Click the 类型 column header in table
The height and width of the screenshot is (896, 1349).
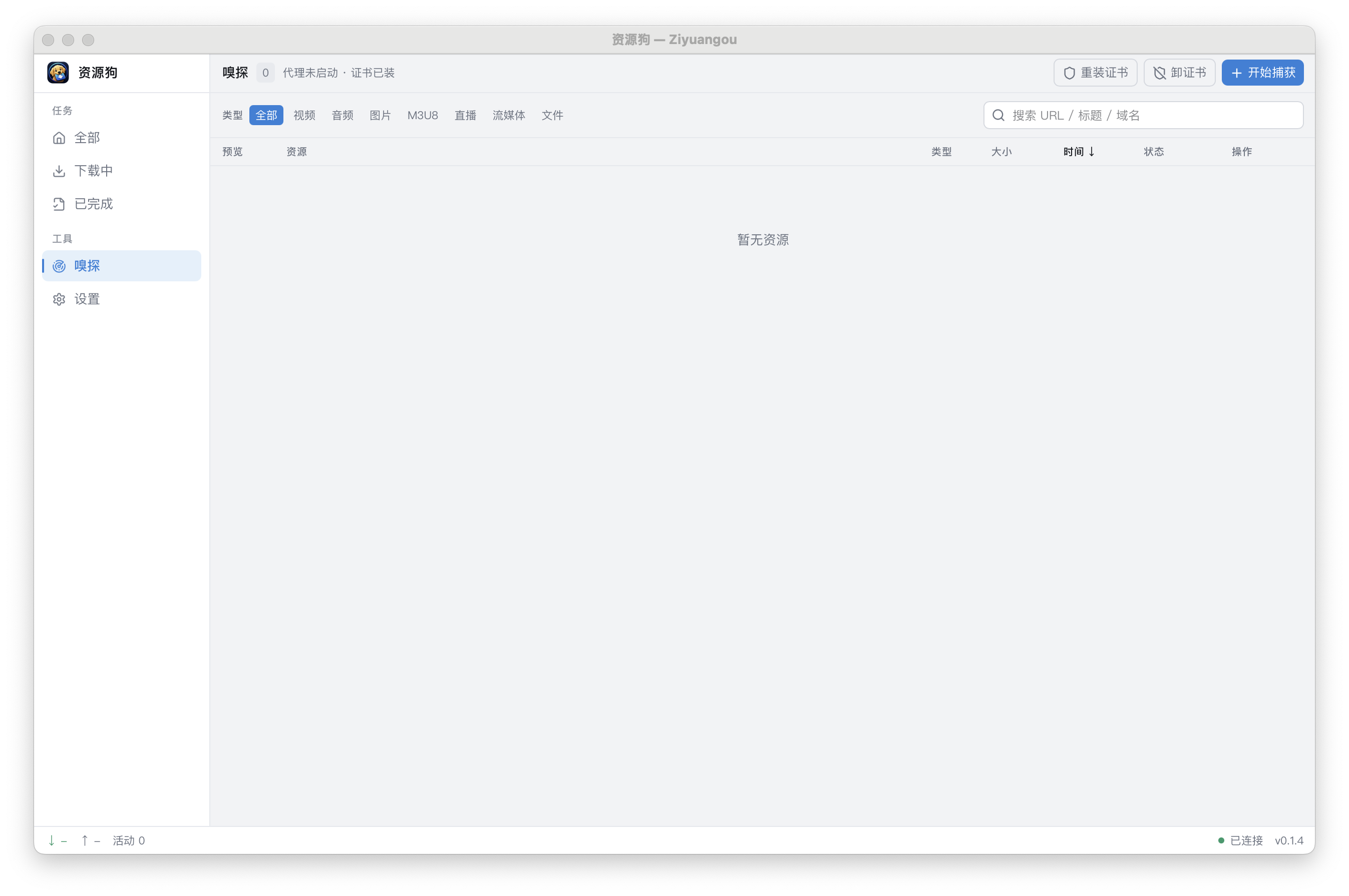click(x=941, y=152)
